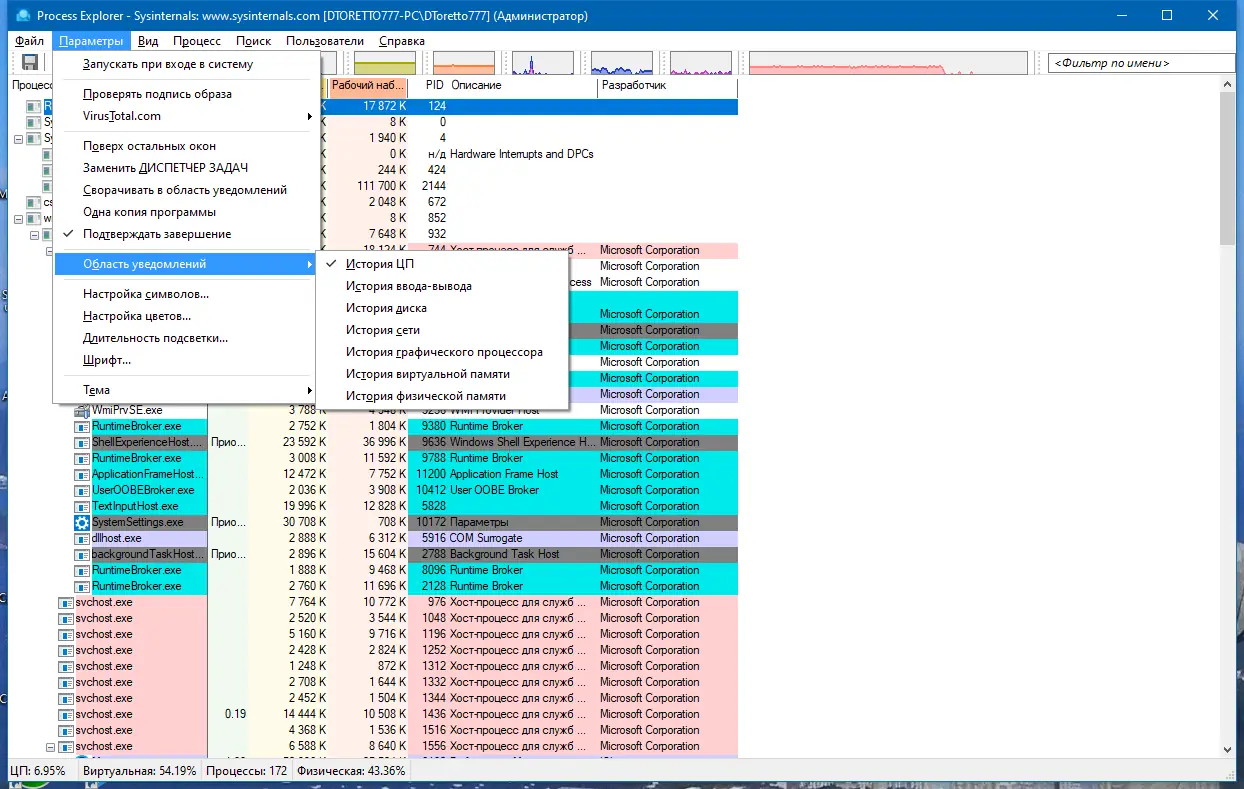This screenshot has width=1244, height=789.
Task: Open the 'Процесс' menu
Action: click(x=197, y=41)
